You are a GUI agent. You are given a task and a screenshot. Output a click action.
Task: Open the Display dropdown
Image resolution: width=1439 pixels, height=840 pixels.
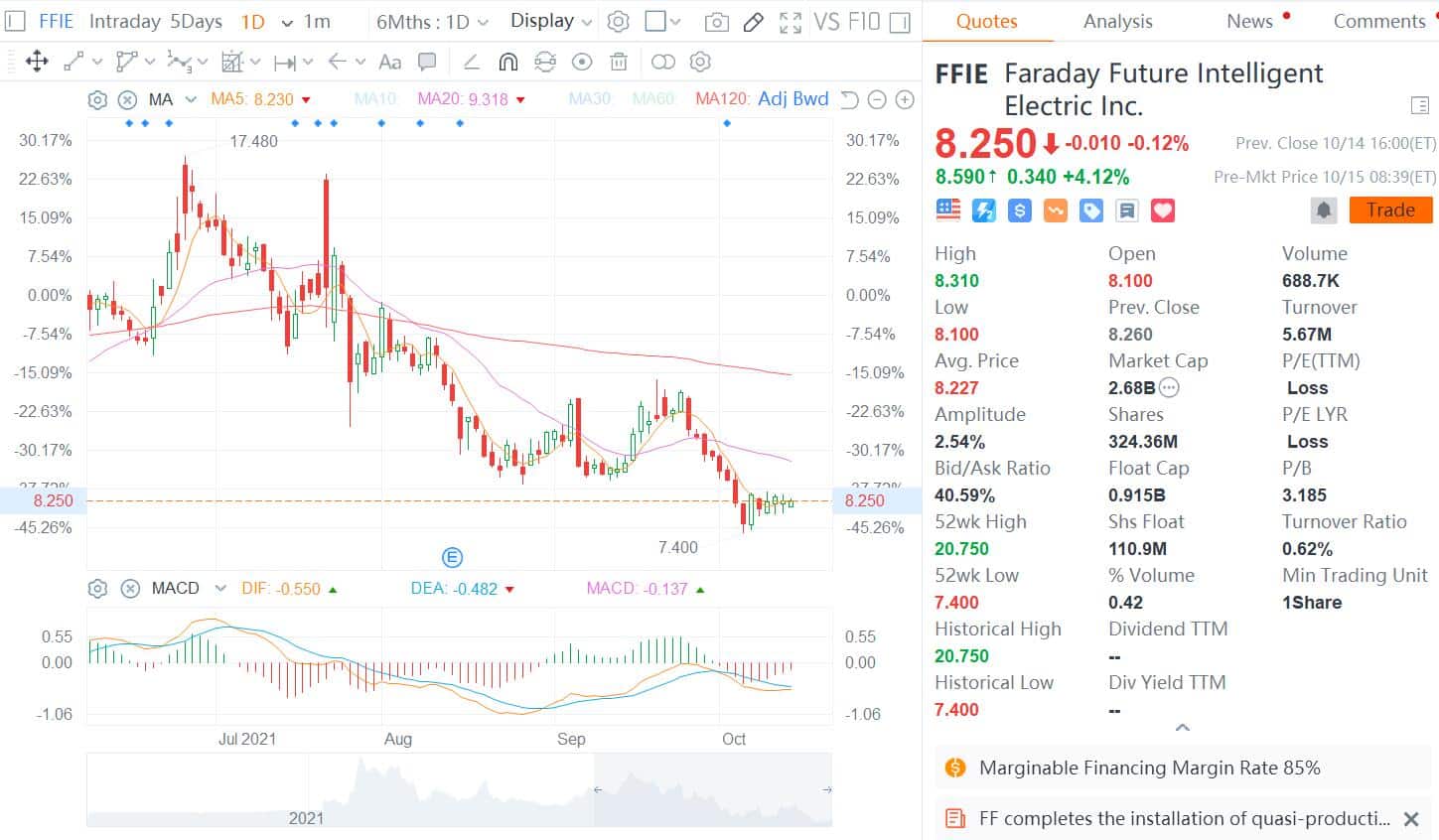pyautogui.click(x=551, y=22)
